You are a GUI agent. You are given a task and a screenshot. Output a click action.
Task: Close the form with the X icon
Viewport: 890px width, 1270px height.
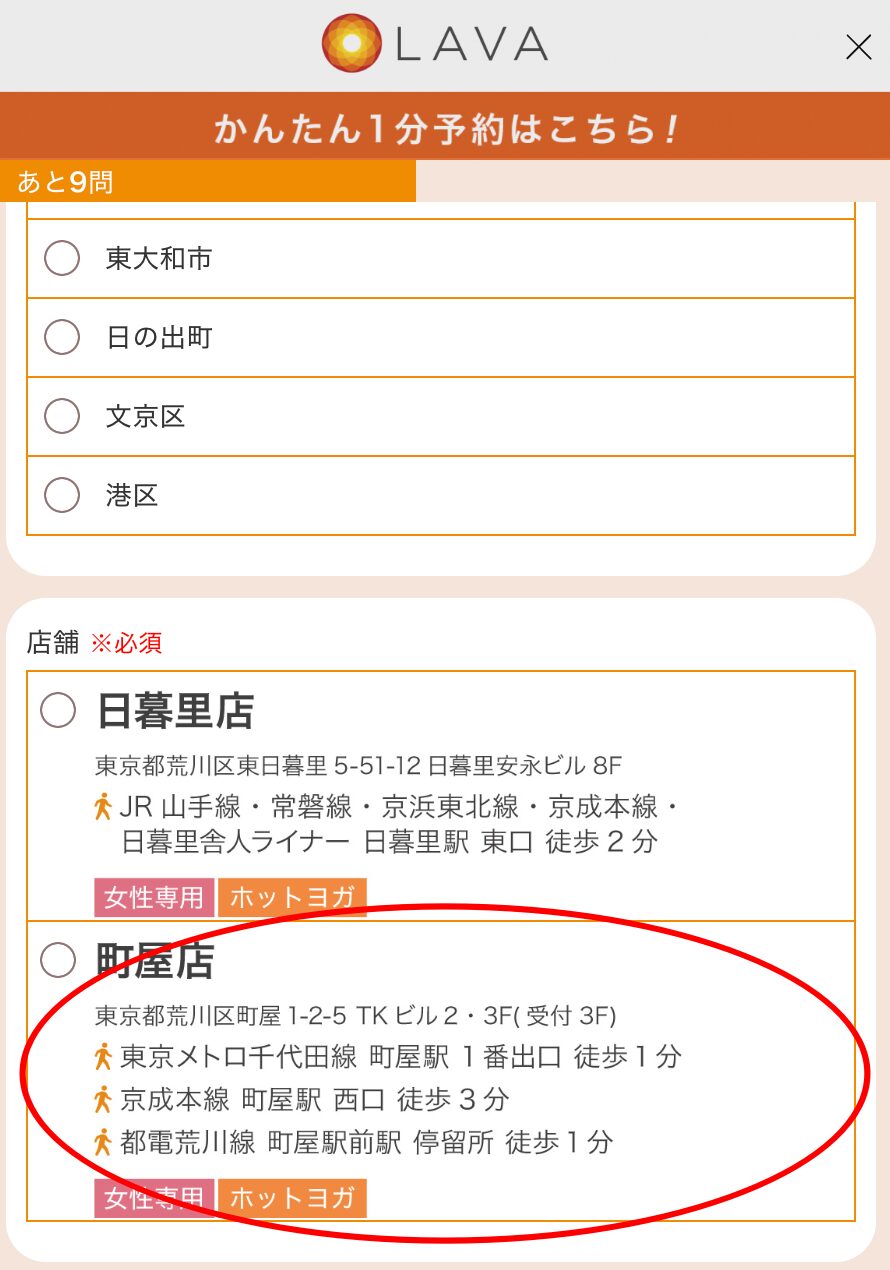[x=858, y=47]
